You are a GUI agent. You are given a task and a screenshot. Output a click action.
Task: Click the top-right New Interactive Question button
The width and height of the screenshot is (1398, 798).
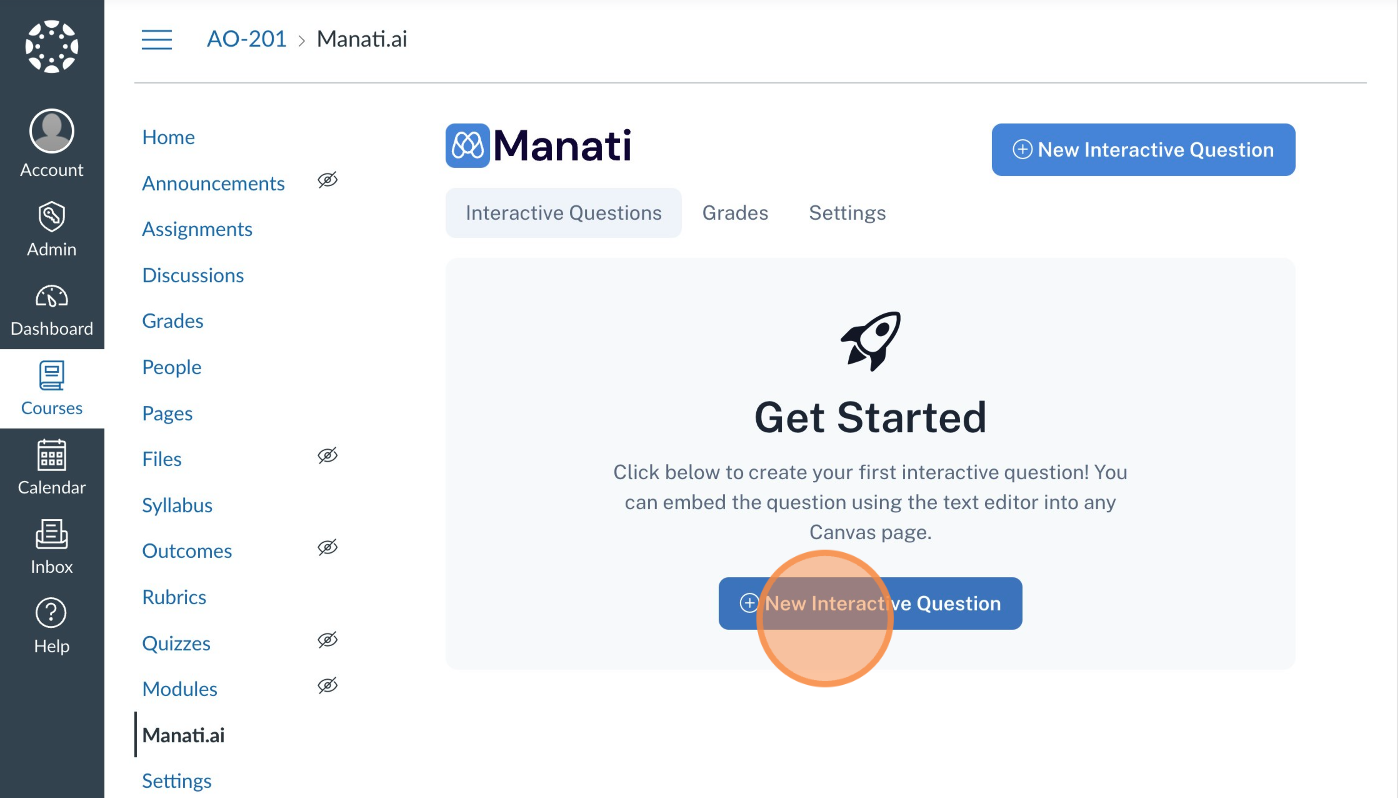coord(1143,150)
